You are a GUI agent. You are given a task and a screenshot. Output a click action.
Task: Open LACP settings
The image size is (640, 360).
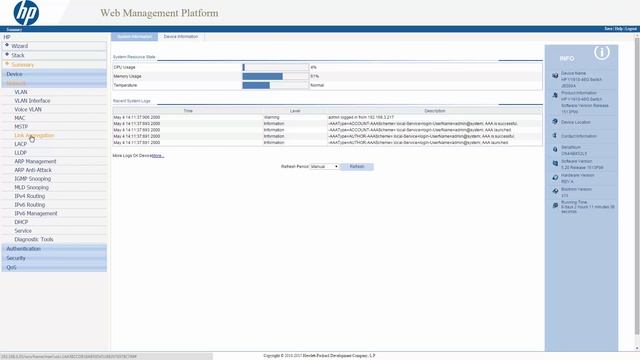pyautogui.click(x=20, y=144)
